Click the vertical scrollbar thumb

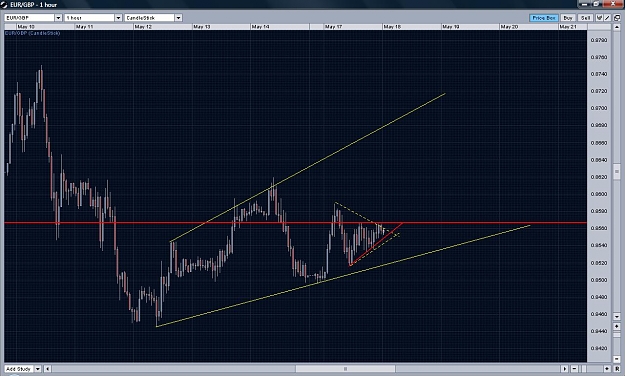click(617, 171)
